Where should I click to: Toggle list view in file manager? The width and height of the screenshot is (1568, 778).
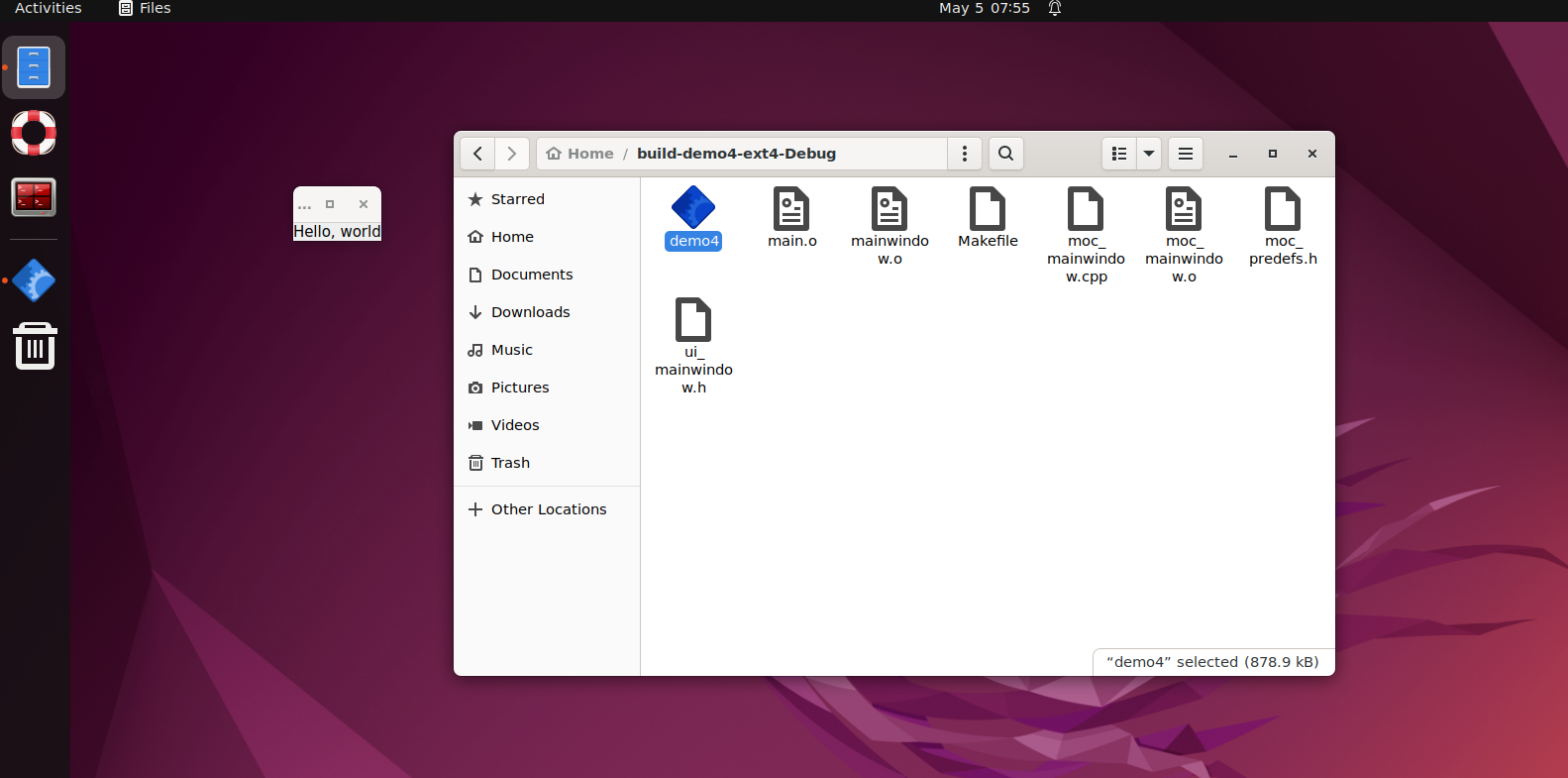[x=1119, y=154]
